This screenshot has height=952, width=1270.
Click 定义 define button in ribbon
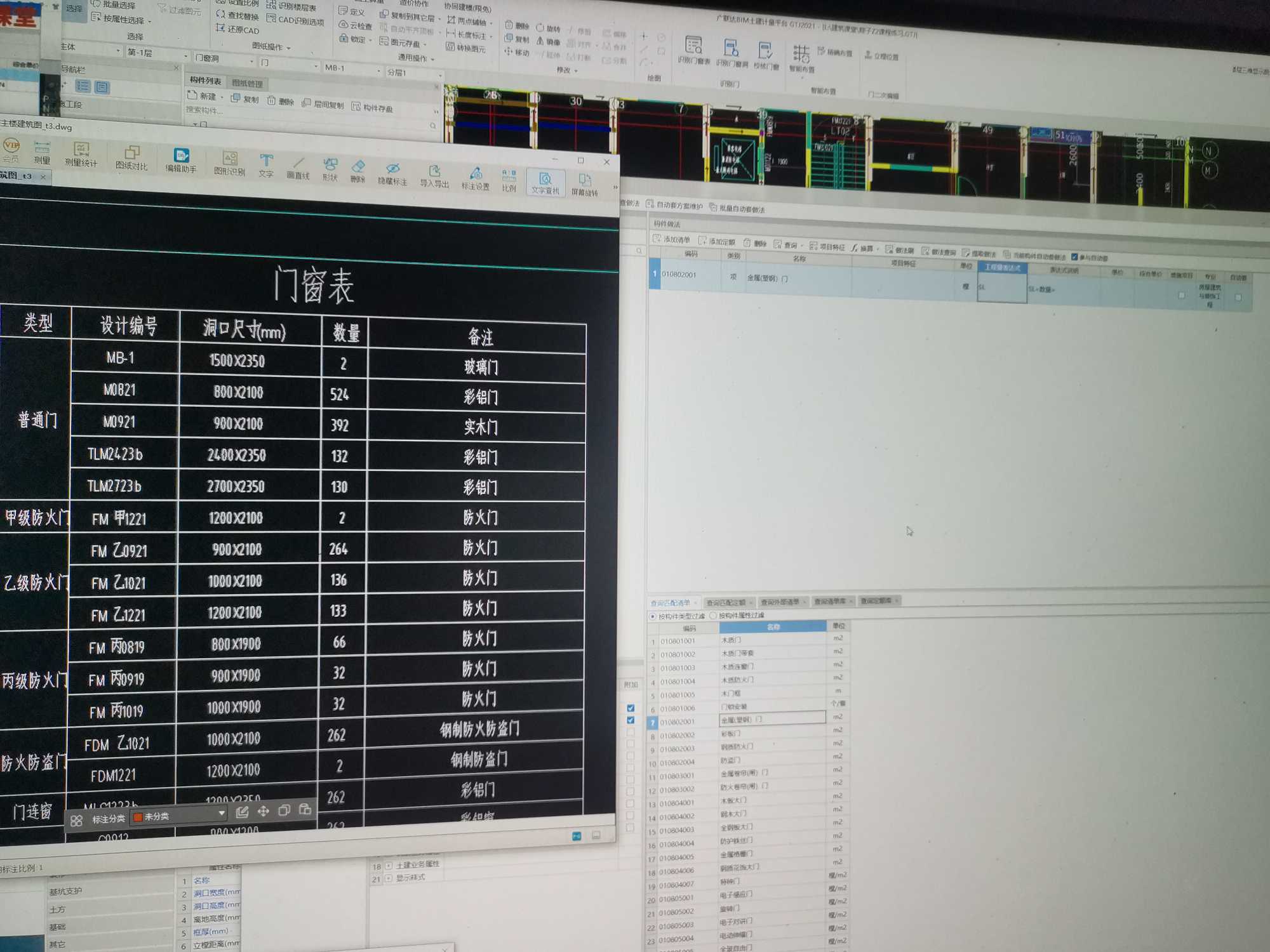pos(352,11)
